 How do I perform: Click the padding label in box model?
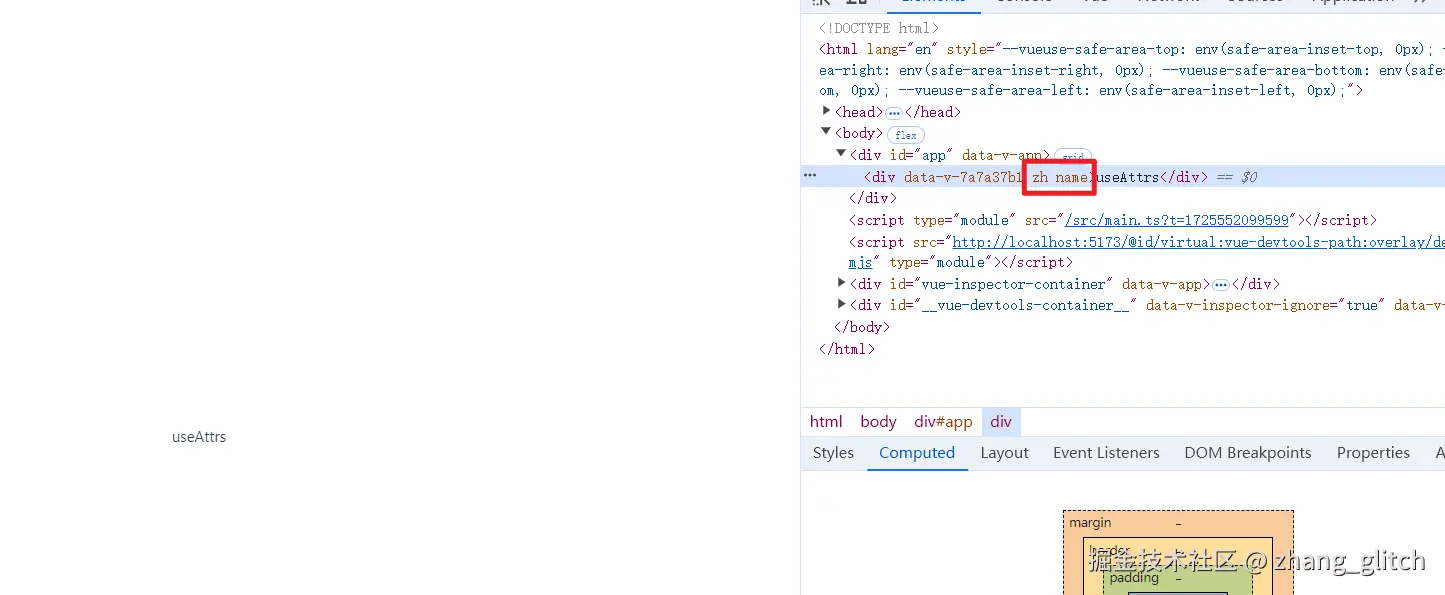pos(1134,578)
